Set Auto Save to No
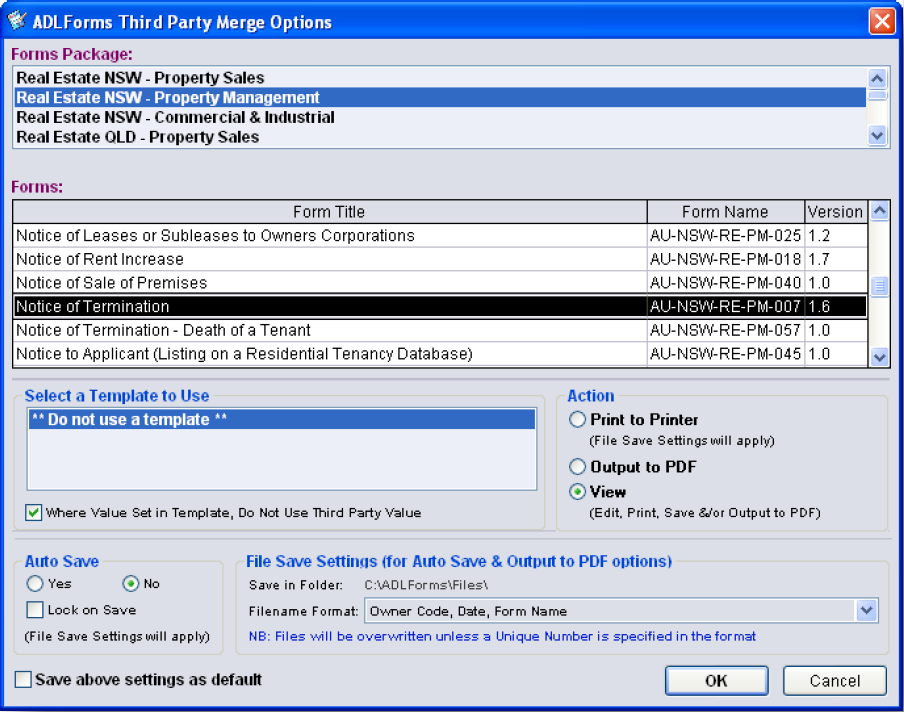904x712 pixels. pyautogui.click(x=131, y=583)
